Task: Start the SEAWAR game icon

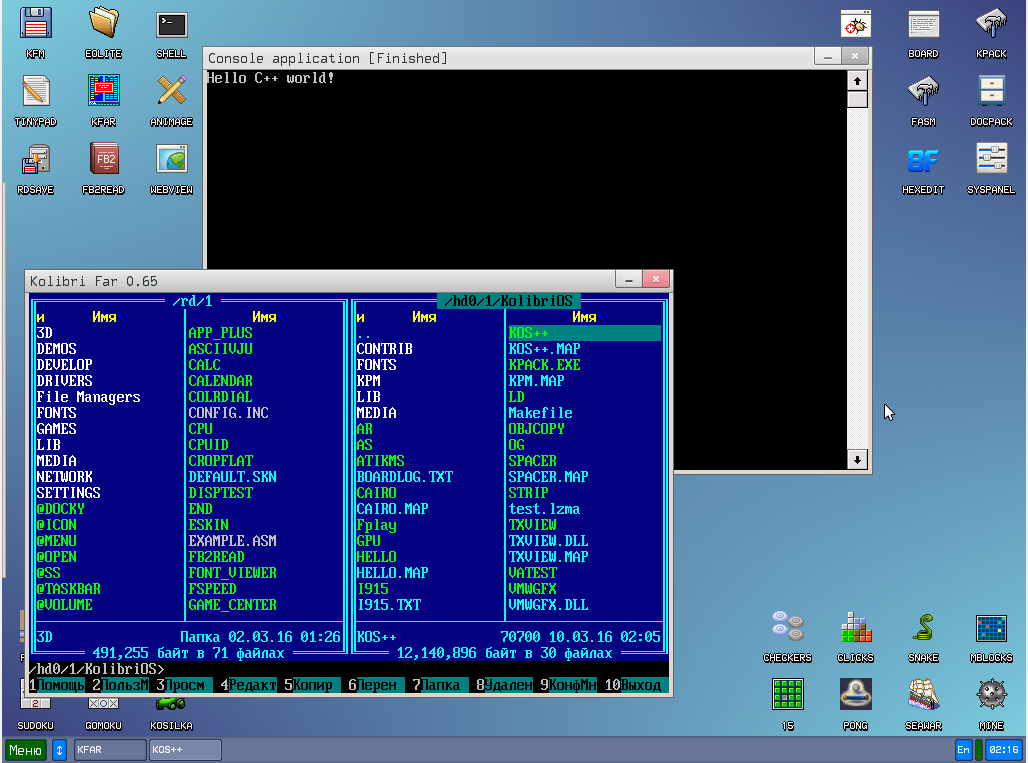Action: click(x=923, y=695)
